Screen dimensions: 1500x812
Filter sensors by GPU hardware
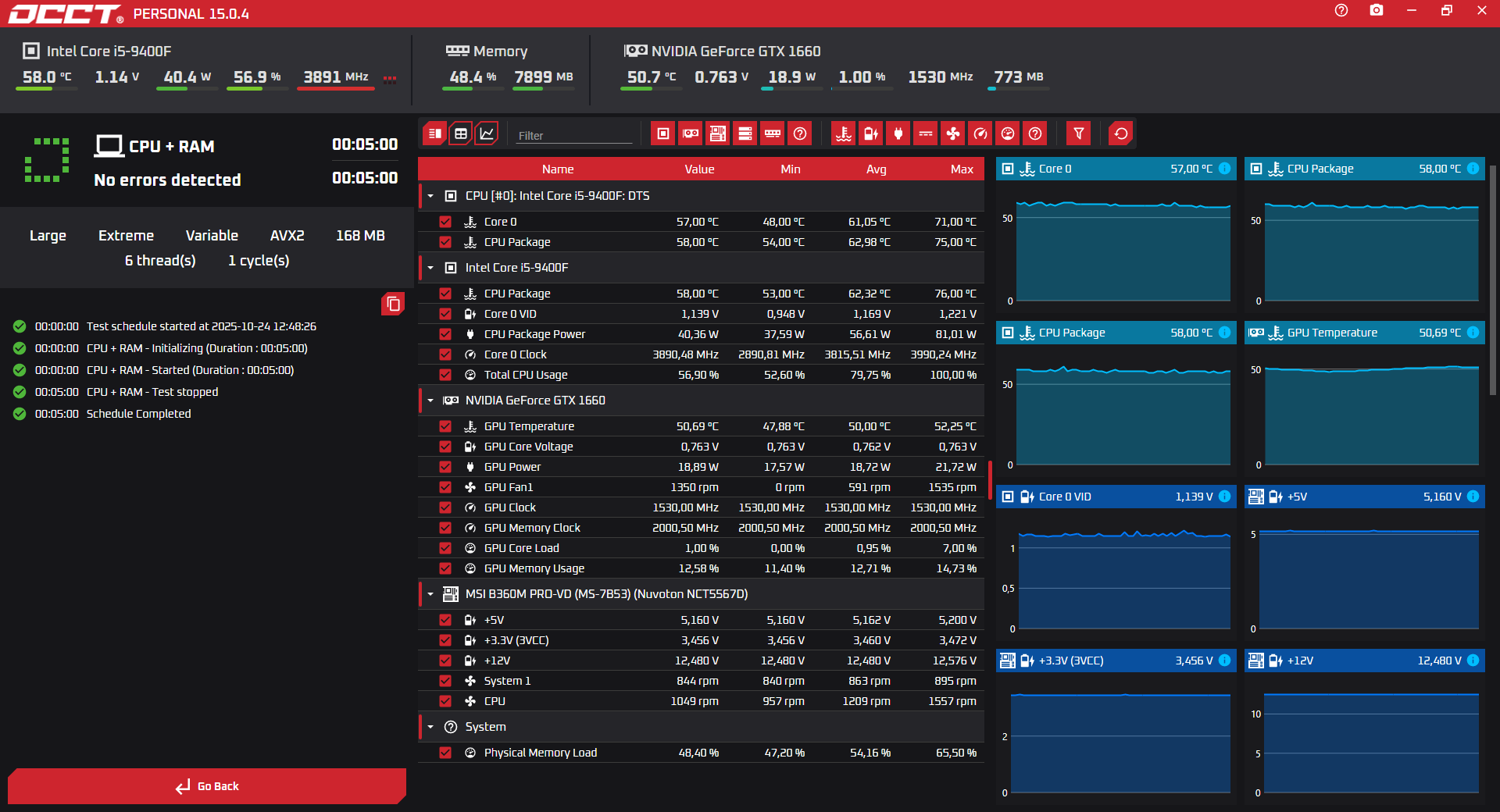click(x=691, y=134)
